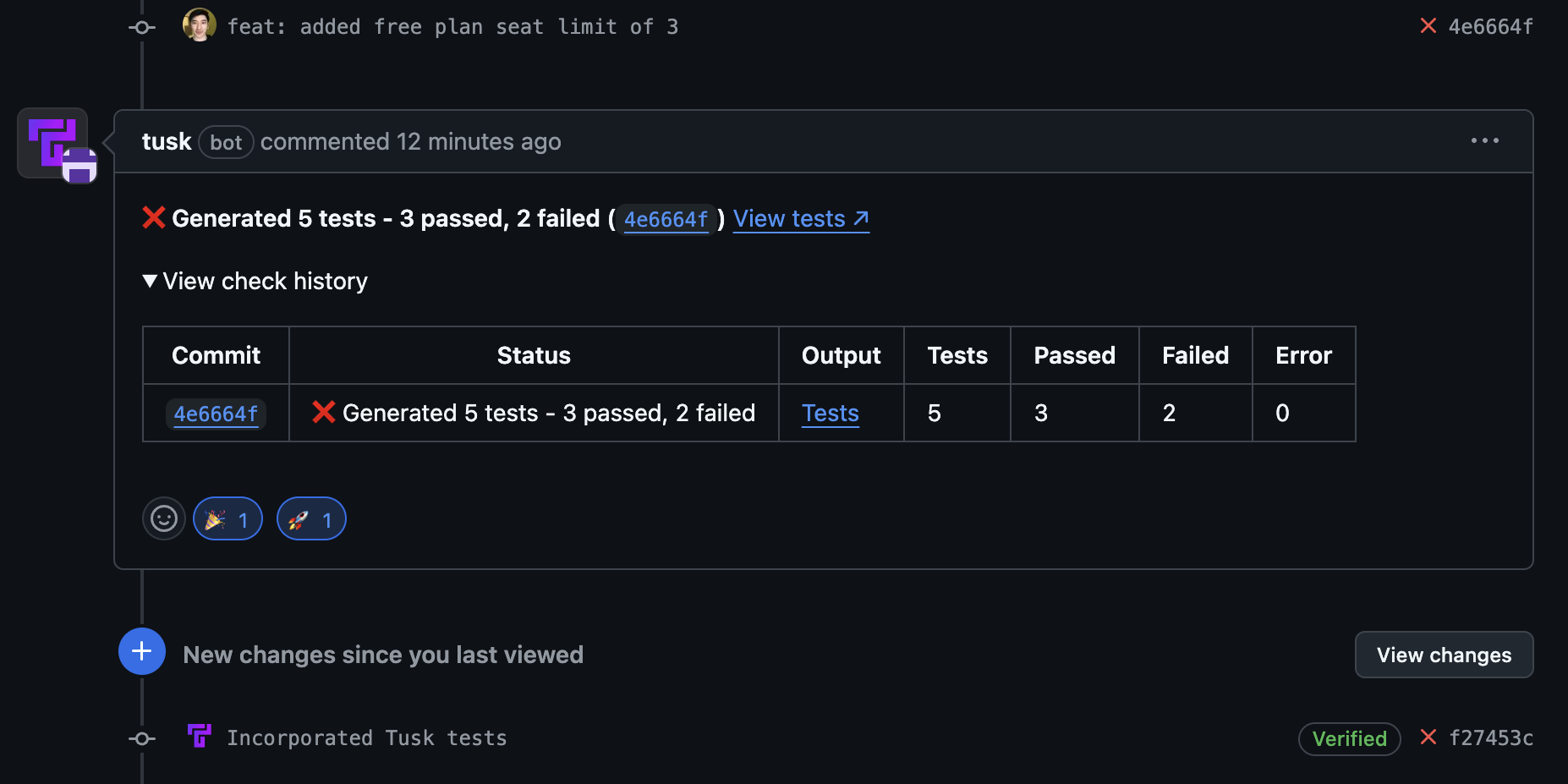Click the View changes button
1568x784 pixels.
point(1444,655)
